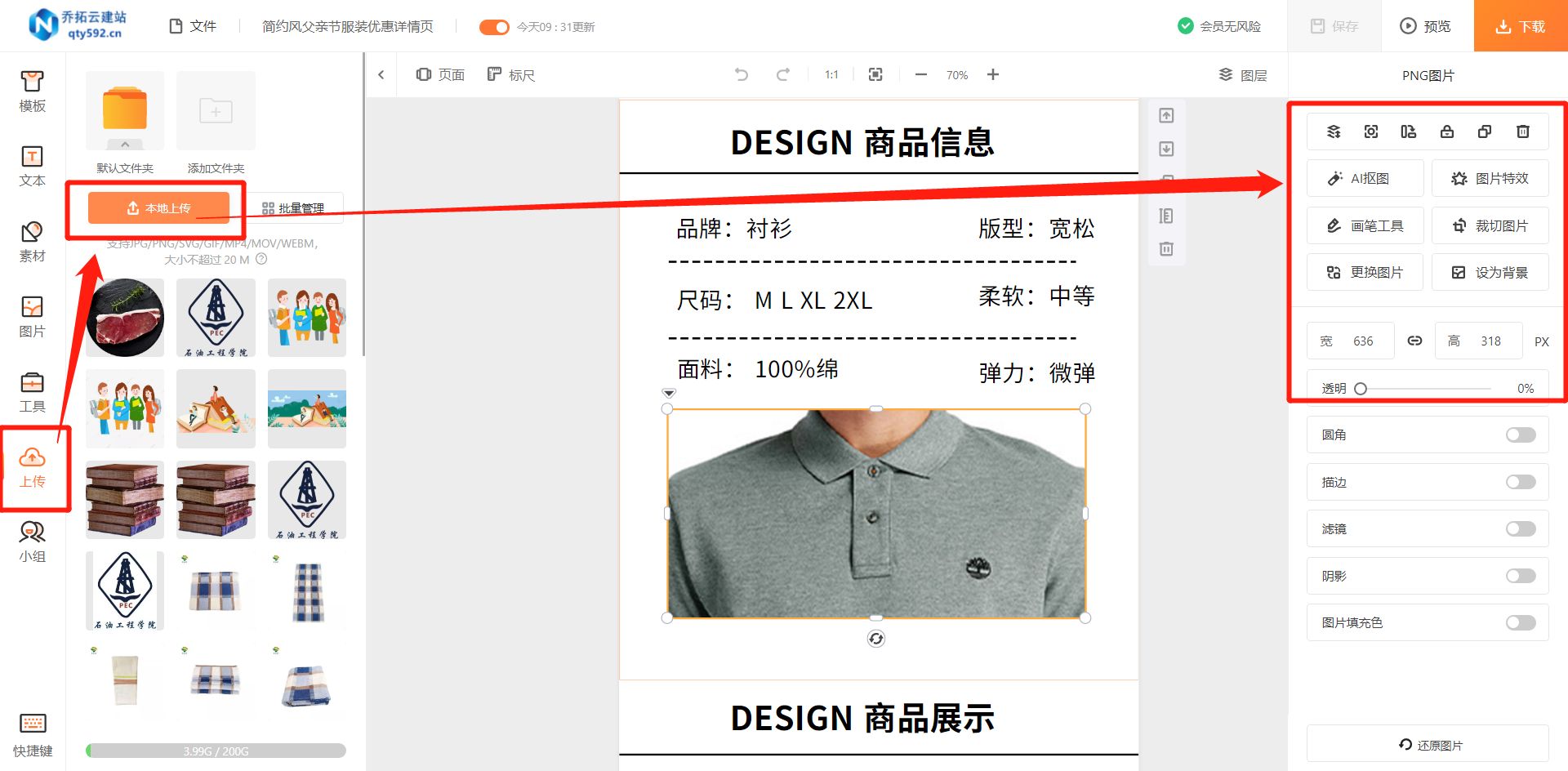Open 图片特效 image effects
The height and width of the screenshot is (771, 1568).
[1490, 178]
